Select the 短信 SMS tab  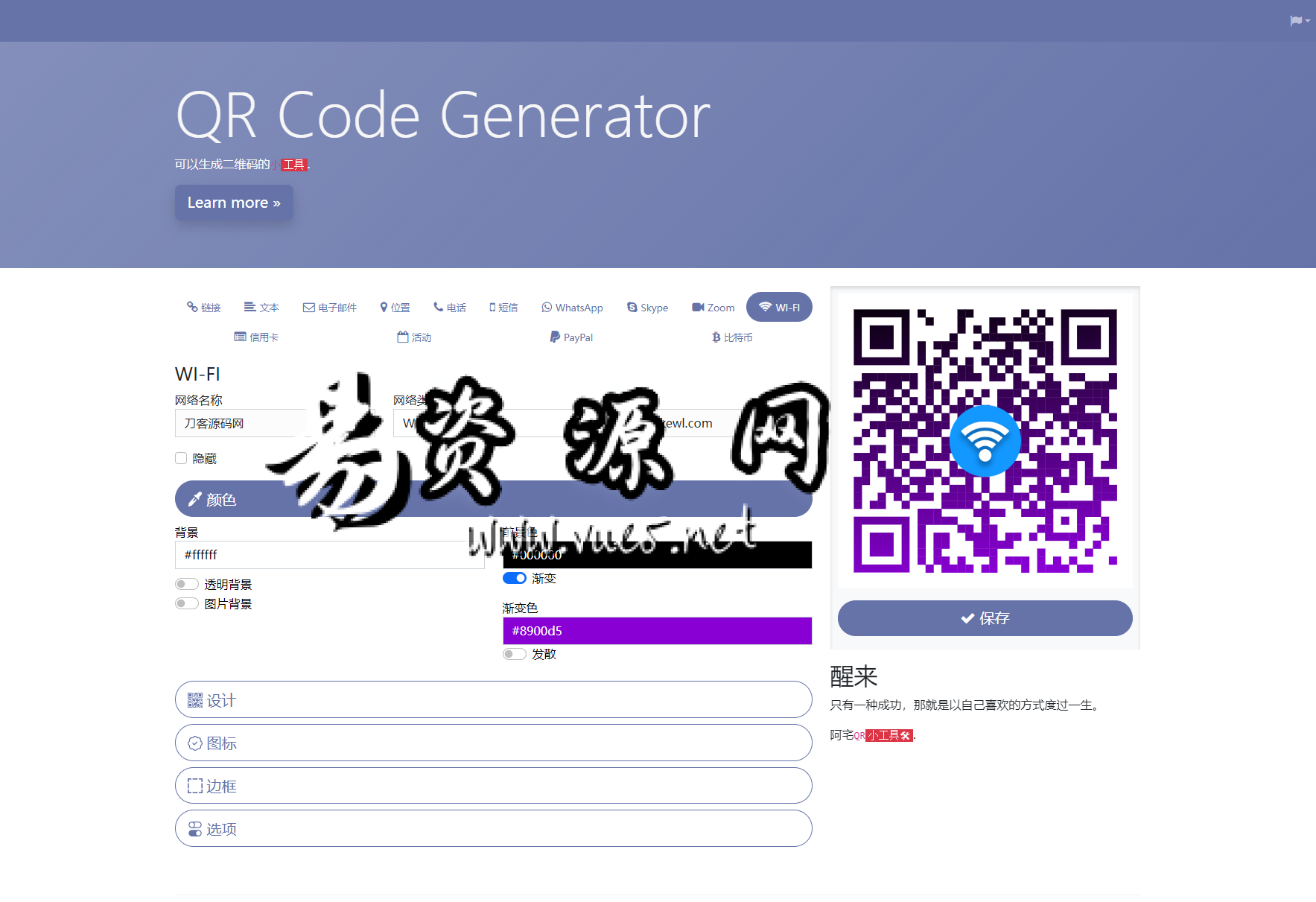(x=503, y=308)
